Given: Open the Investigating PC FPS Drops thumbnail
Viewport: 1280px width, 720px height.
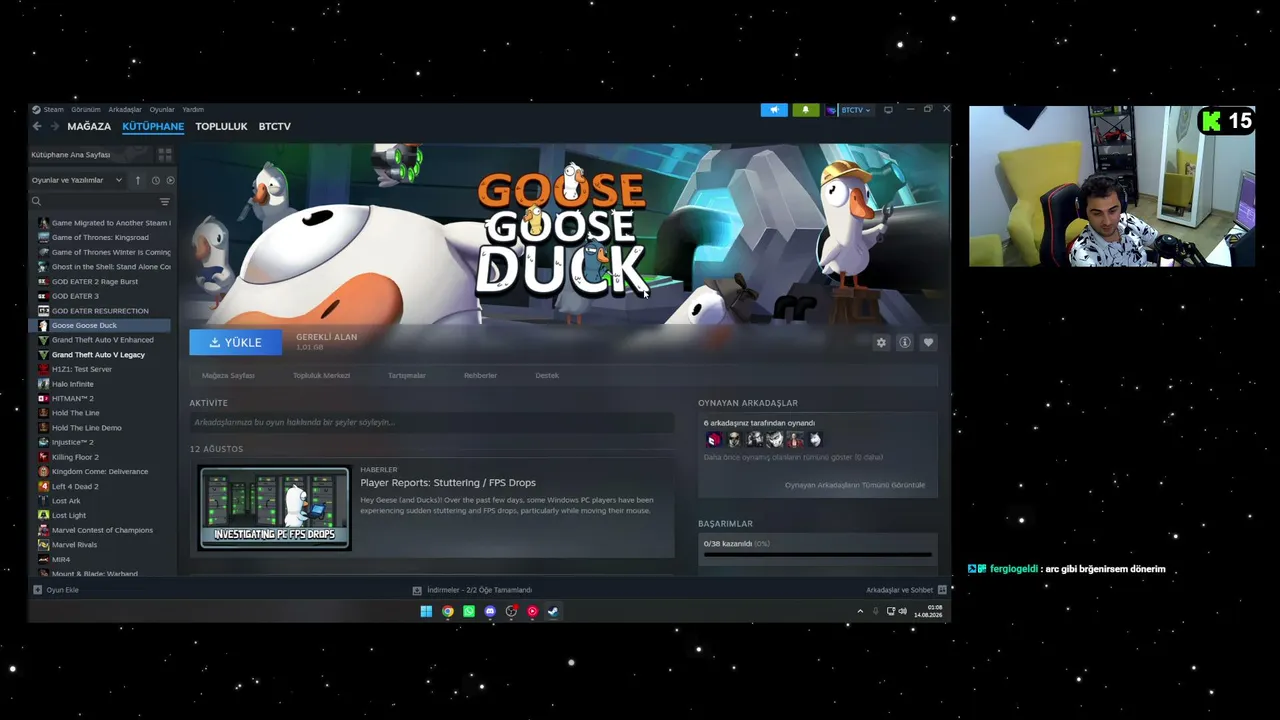Looking at the screenshot, I should 274,508.
